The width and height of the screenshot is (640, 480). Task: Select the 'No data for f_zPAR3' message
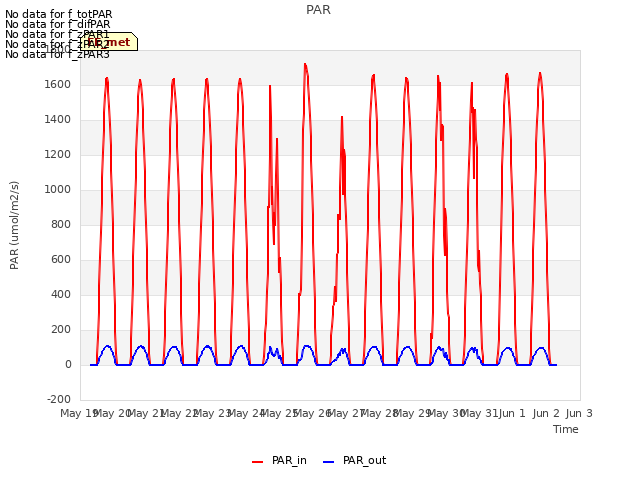tap(57, 54)
